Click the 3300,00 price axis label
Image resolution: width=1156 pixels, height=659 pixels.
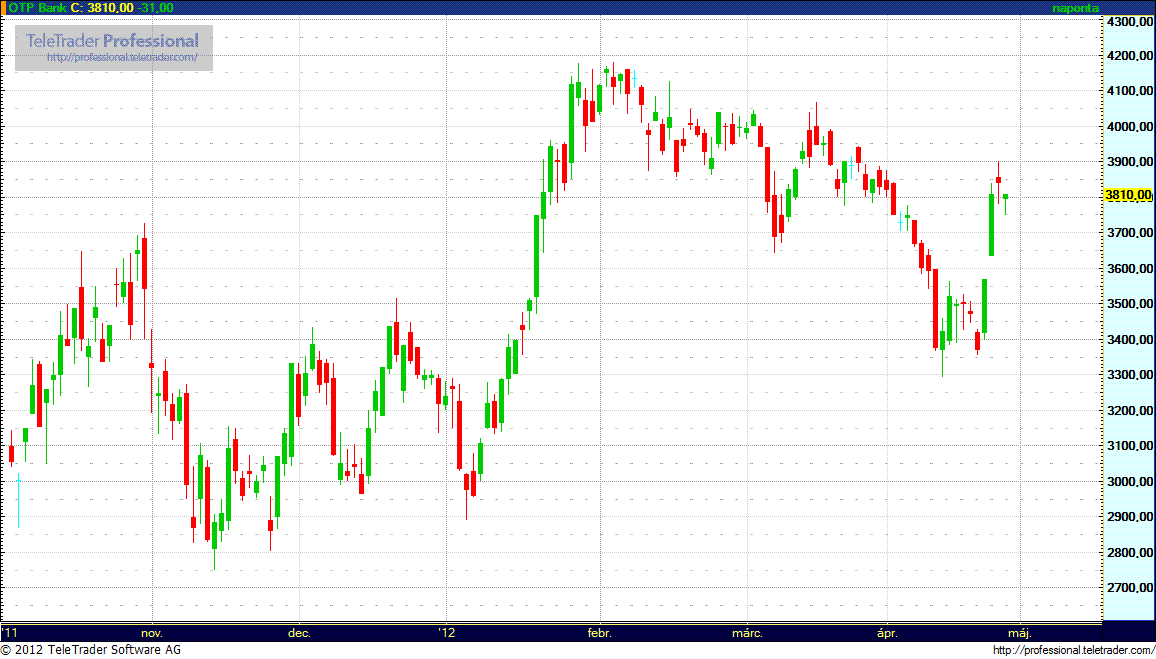point(1128,374)
